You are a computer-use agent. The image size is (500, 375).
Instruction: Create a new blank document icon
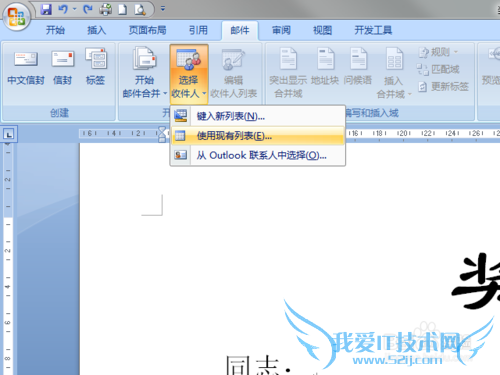point(123,9)
